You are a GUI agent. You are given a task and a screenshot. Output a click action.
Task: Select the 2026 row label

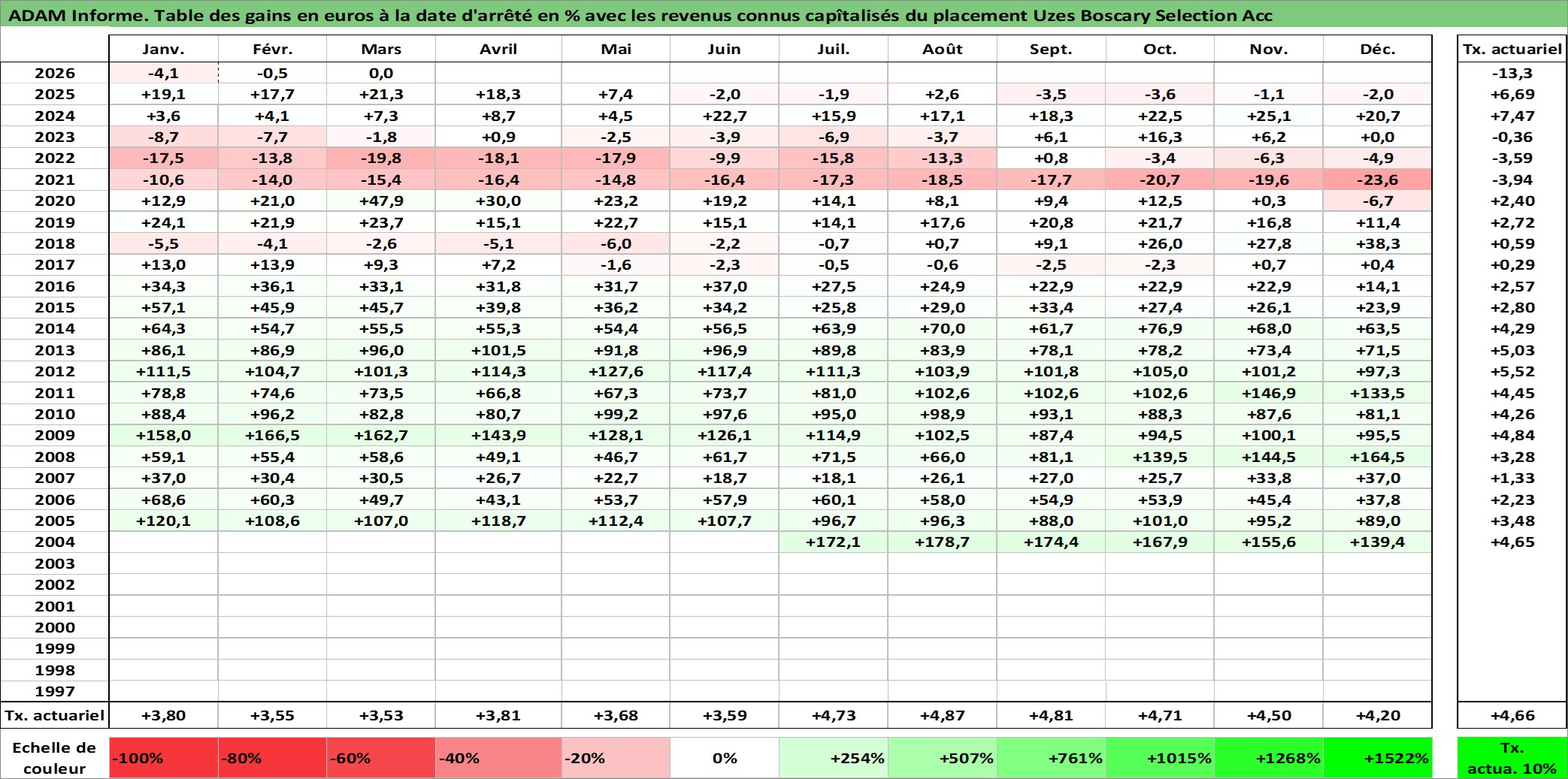(x=55, y=73)
